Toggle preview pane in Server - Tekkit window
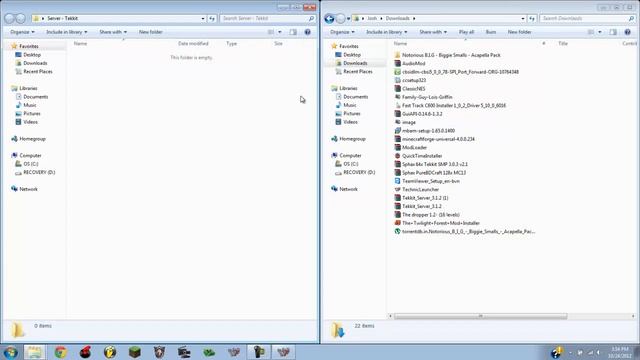This screenshot has height=360, width=640. coord(293,32)
